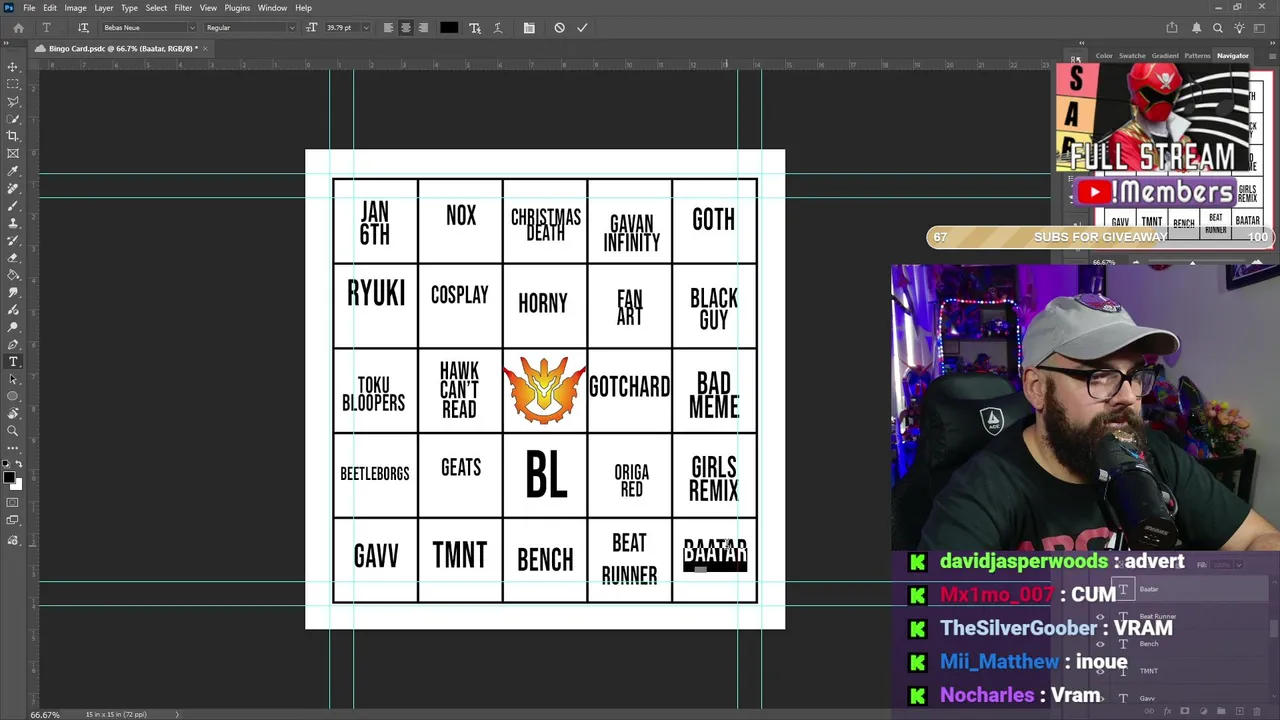Open the File menu
Viewport: 1280px width, 720px height.
(x=29, y=8)
